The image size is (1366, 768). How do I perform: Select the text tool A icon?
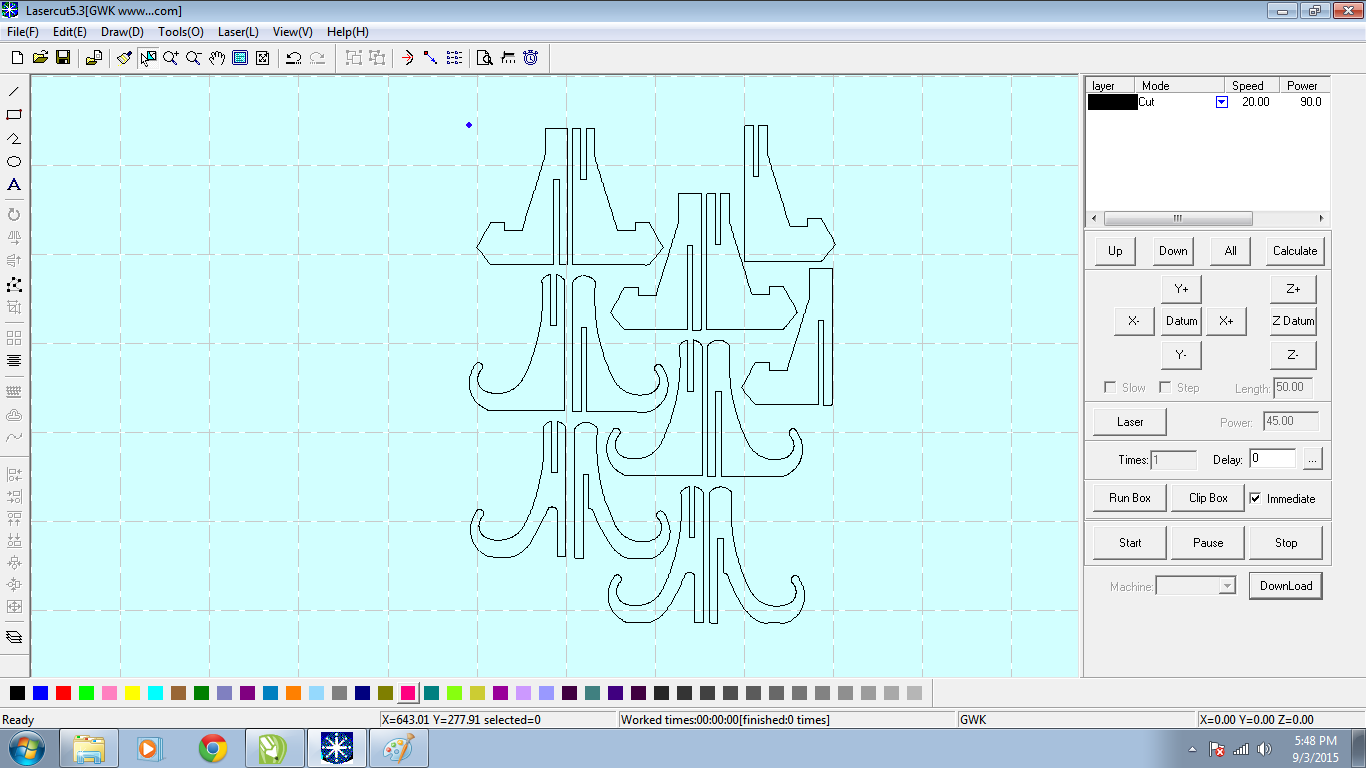(14, 185)
